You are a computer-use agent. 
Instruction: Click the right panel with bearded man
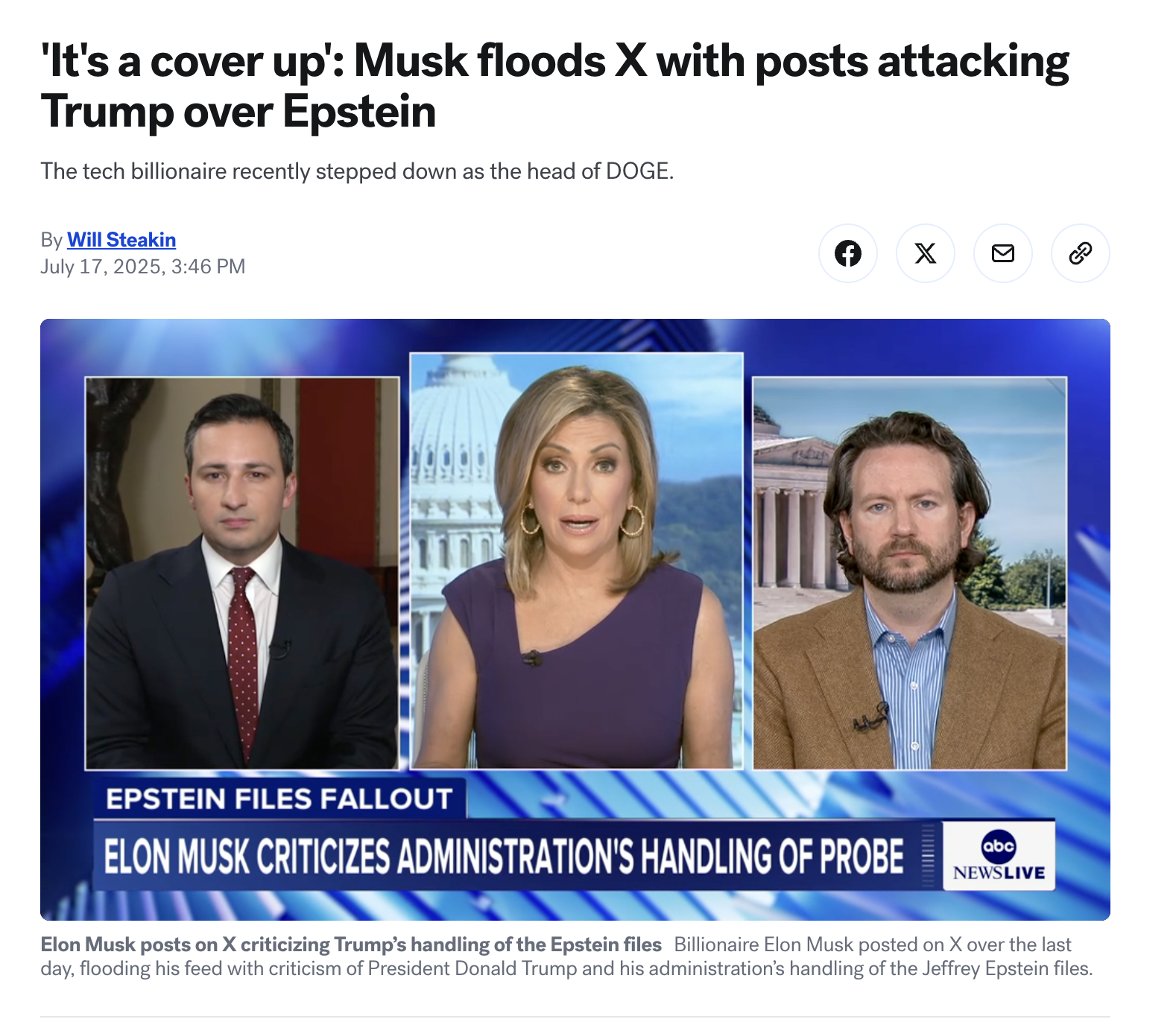click(x=910, y=573)
